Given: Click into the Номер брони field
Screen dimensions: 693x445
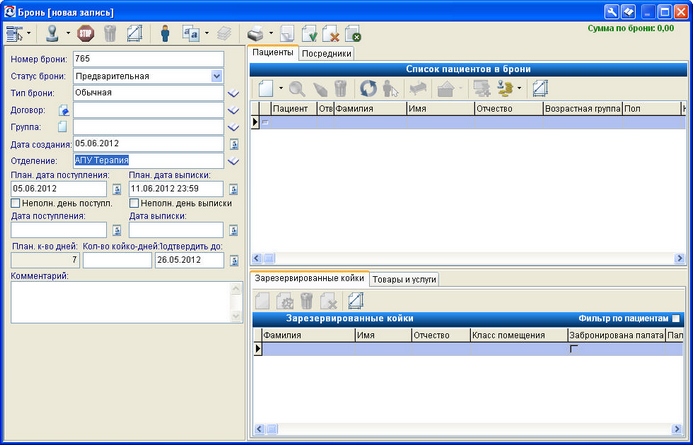Looking at the screenshot, I should (148, 59).
